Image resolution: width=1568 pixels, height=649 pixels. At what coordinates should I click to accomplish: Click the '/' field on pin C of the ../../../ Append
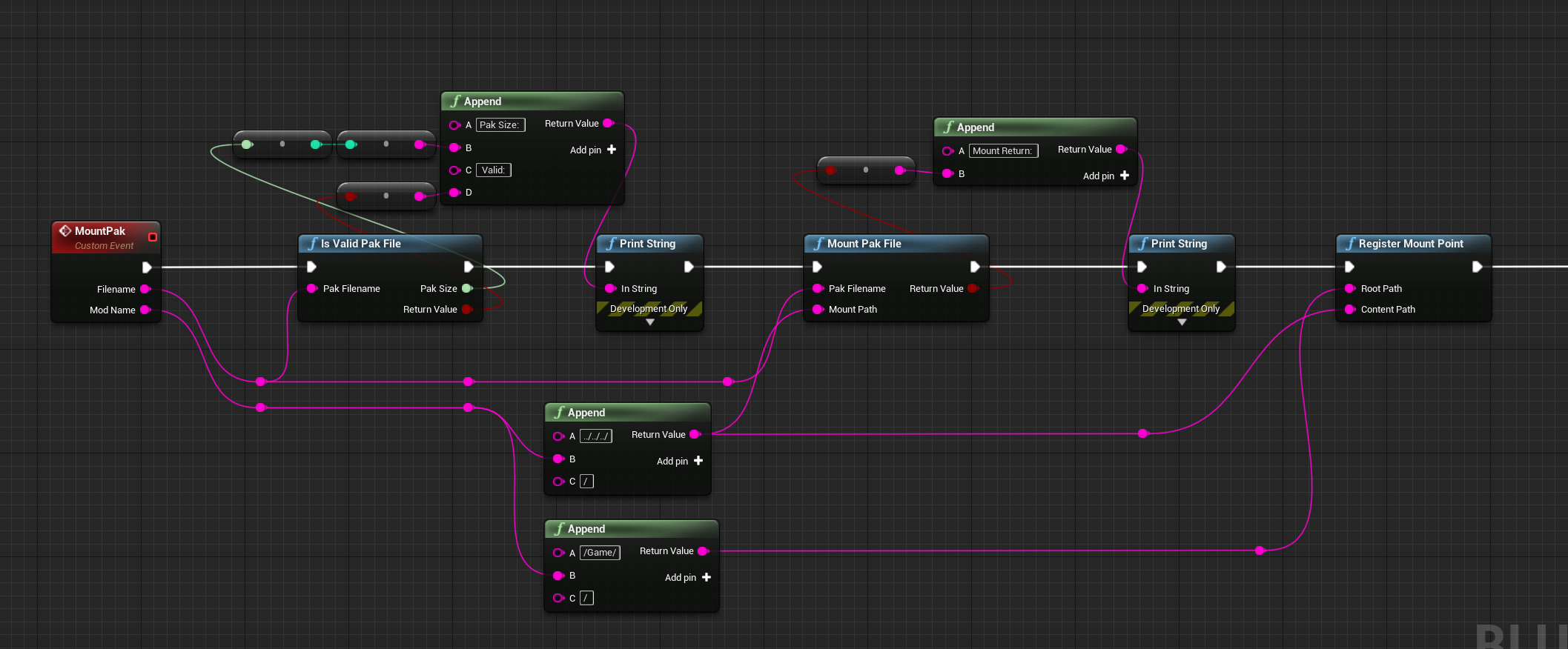click(x=586, y=482)
